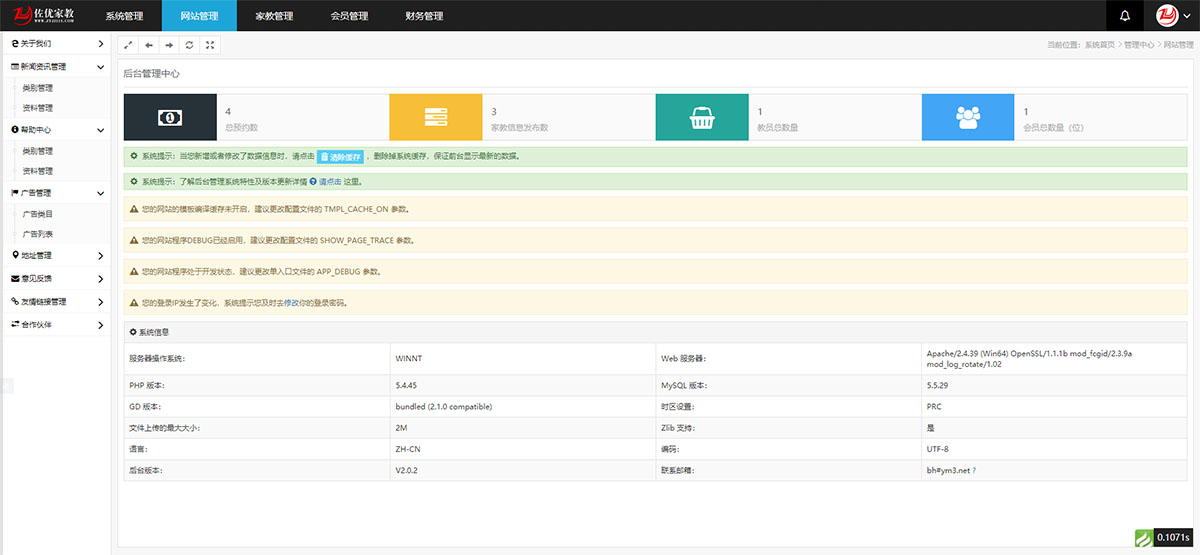Open 类别管理 under 新闻资讯管理
Viewport: 1200px width, 555px height.
[38, 88]
